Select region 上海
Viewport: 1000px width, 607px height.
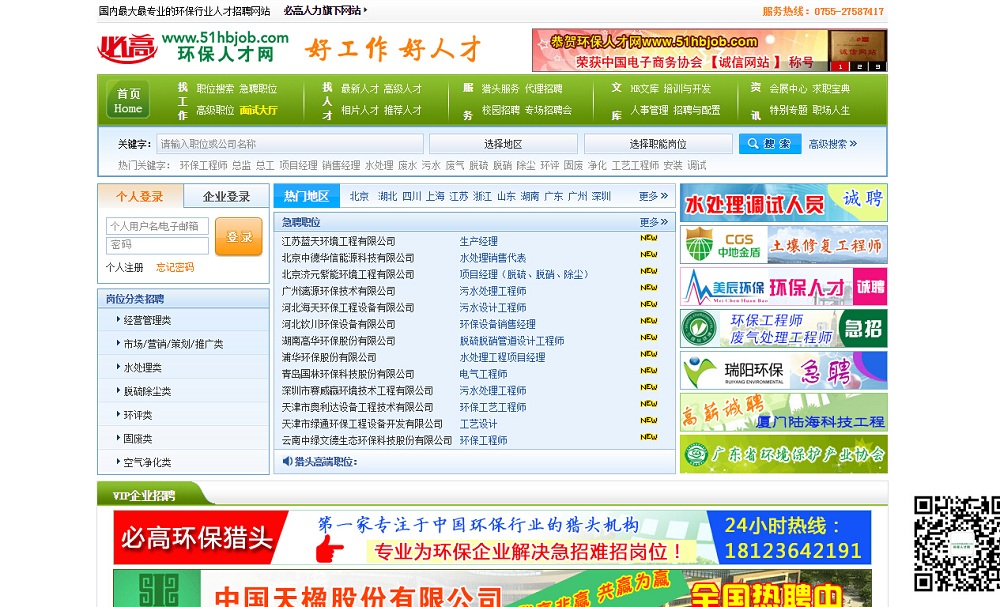[x=435, y=196]
